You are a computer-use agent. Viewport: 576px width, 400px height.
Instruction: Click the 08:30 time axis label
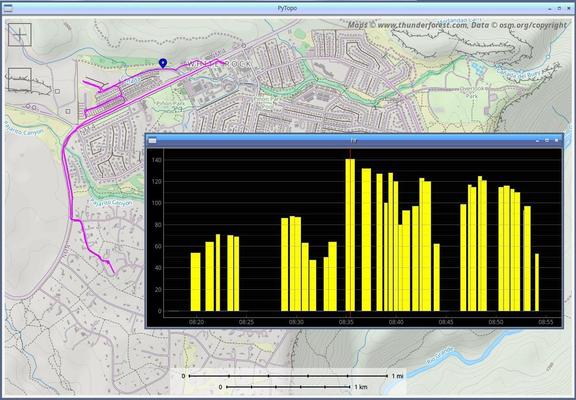pos(296,322)
